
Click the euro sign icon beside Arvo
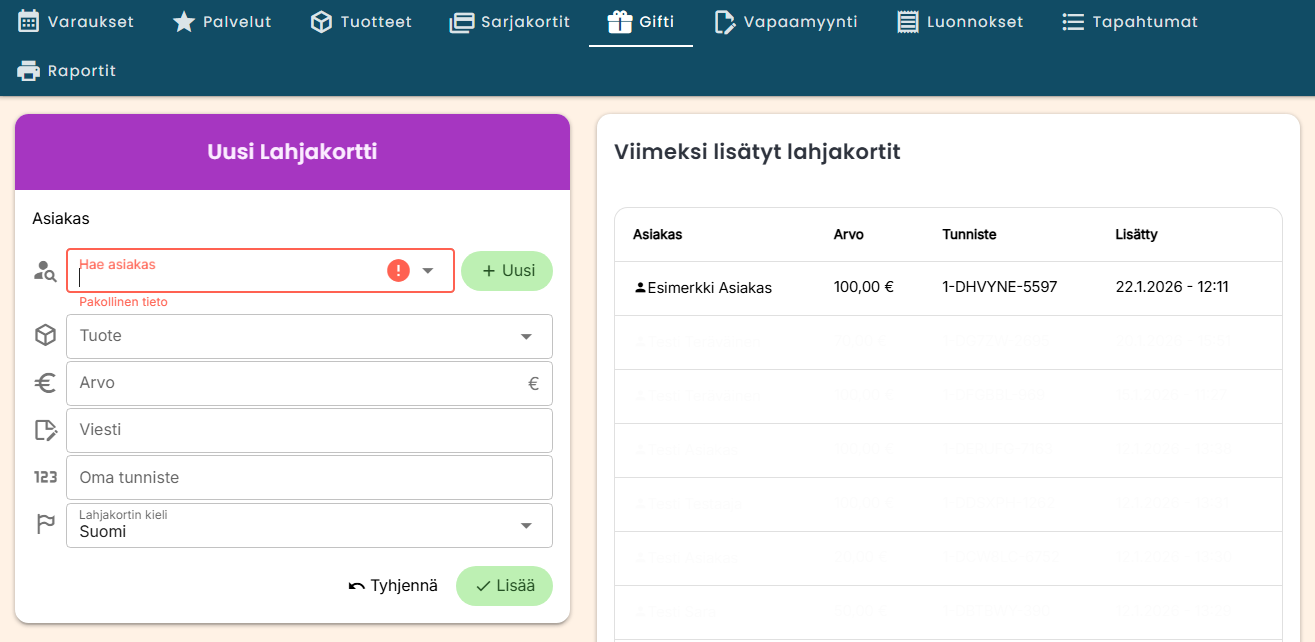click(45, 383)
